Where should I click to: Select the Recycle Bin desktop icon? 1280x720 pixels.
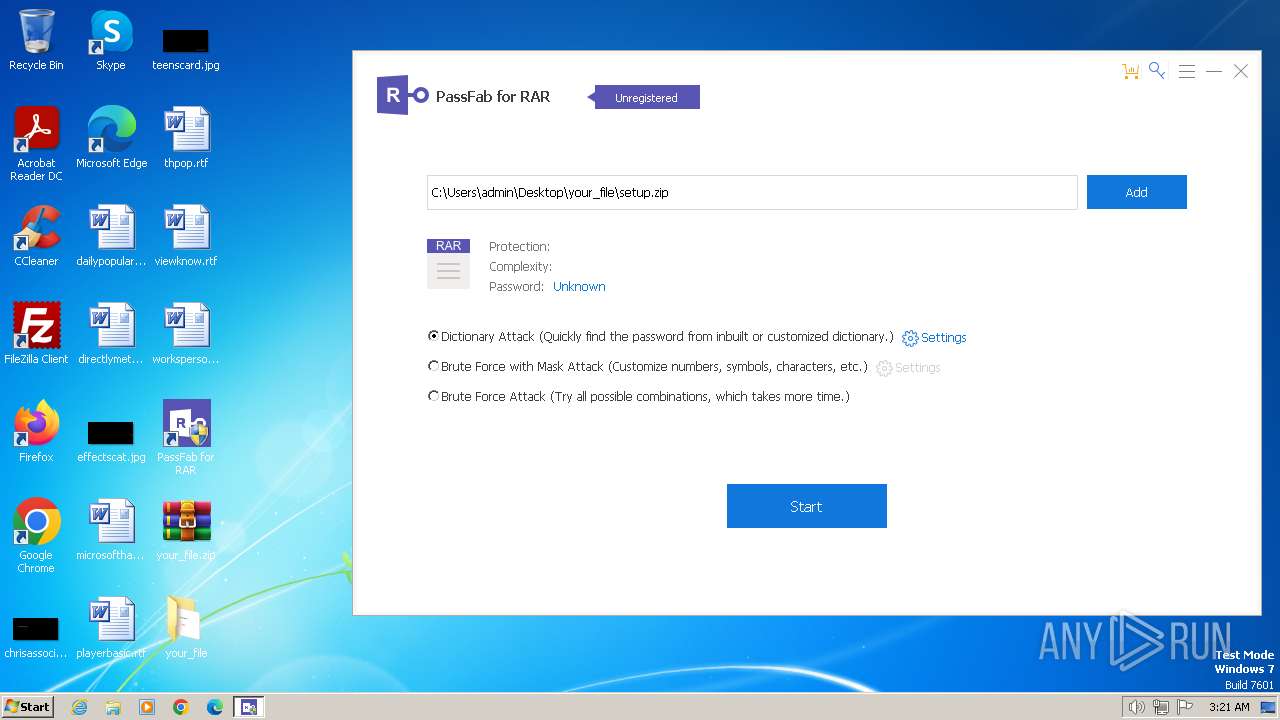click(x=36, y=41)
